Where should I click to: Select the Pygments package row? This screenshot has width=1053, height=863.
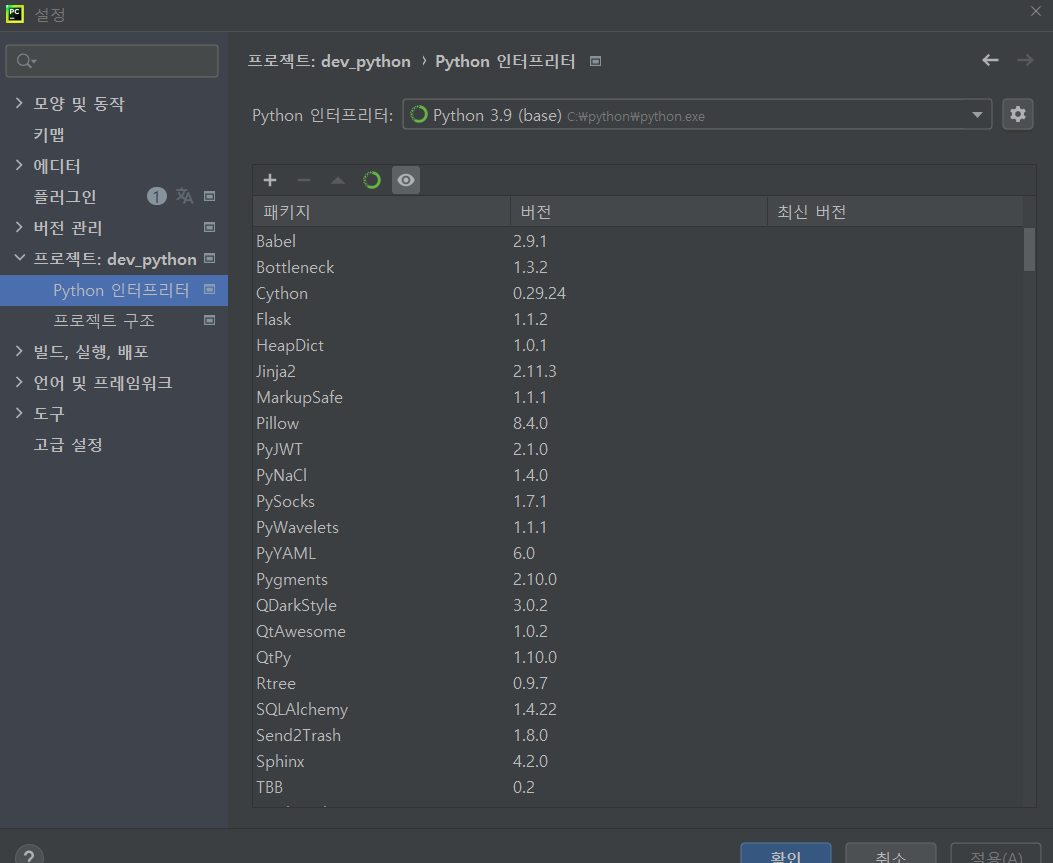pyautogui.click(x=638, y=580)
